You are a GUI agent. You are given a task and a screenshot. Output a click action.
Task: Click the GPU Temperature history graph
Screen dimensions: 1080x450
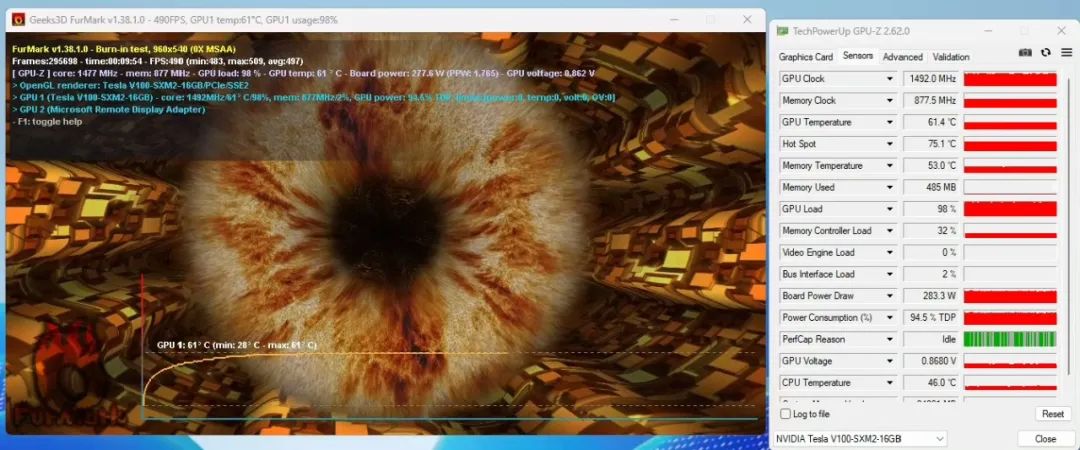[x=1010, y=122]
